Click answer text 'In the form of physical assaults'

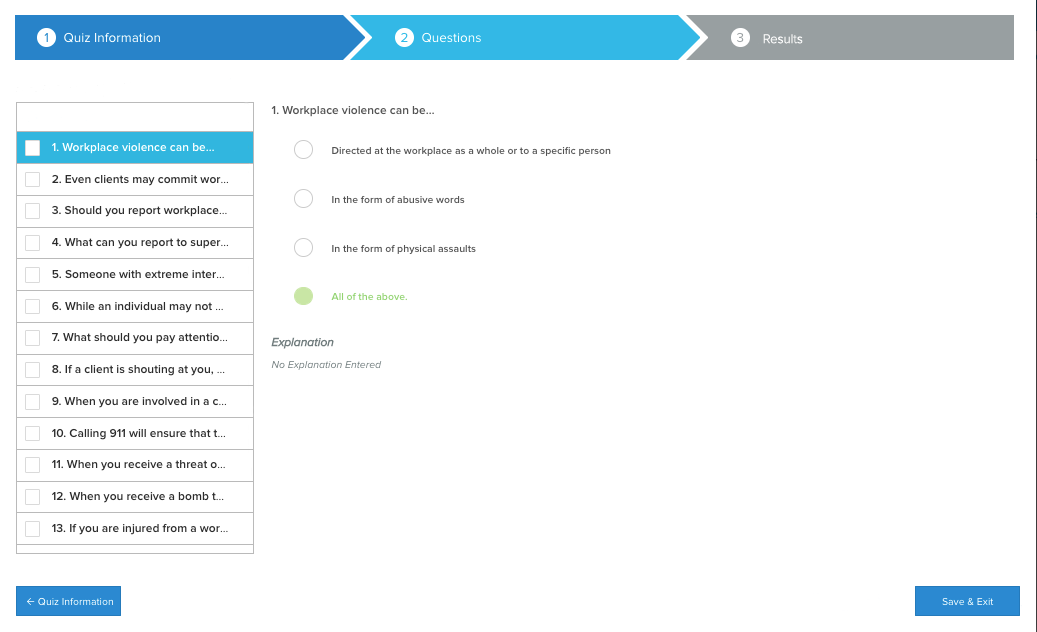tap(403, 249)
